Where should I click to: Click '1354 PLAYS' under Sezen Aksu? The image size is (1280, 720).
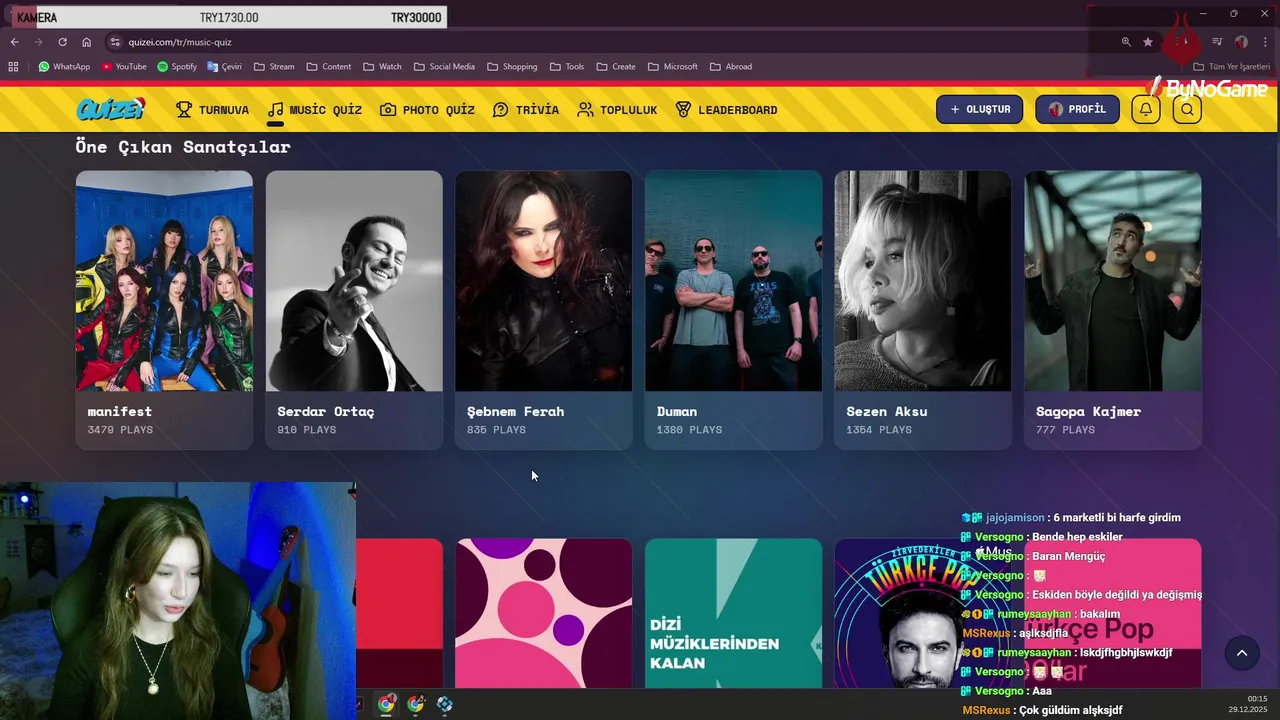point(879,430)
